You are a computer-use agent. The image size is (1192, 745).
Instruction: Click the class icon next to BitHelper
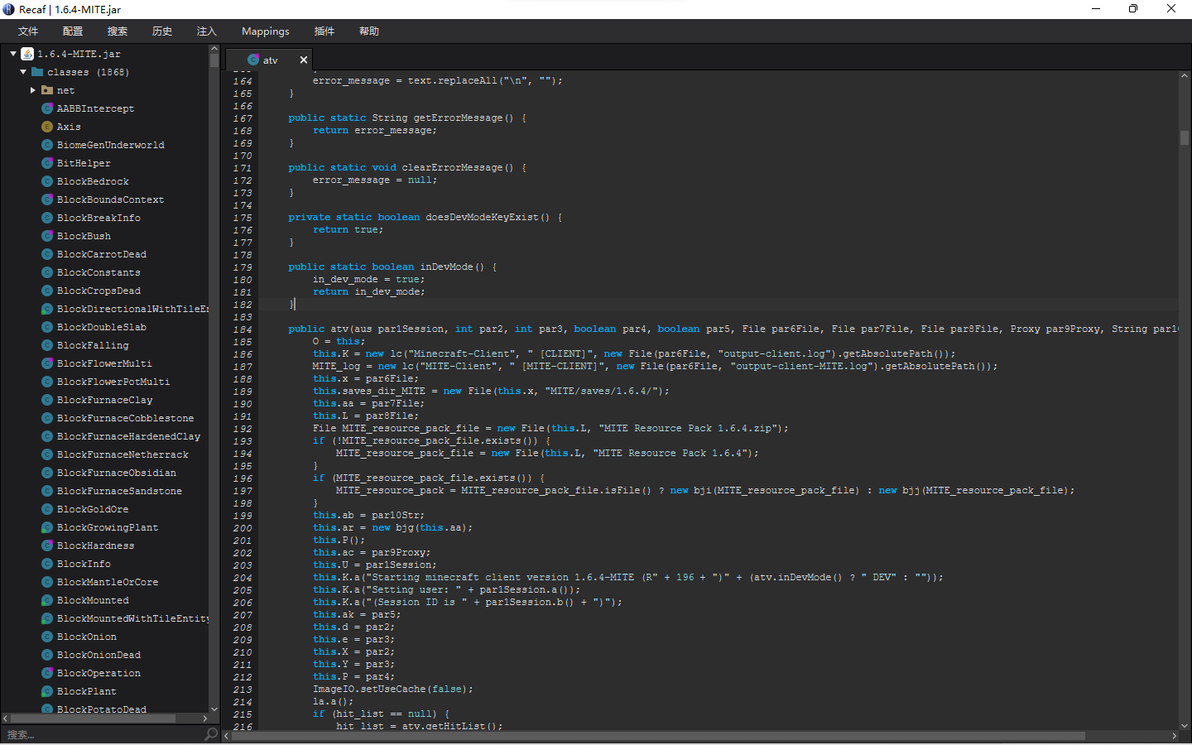pos(47,163)
